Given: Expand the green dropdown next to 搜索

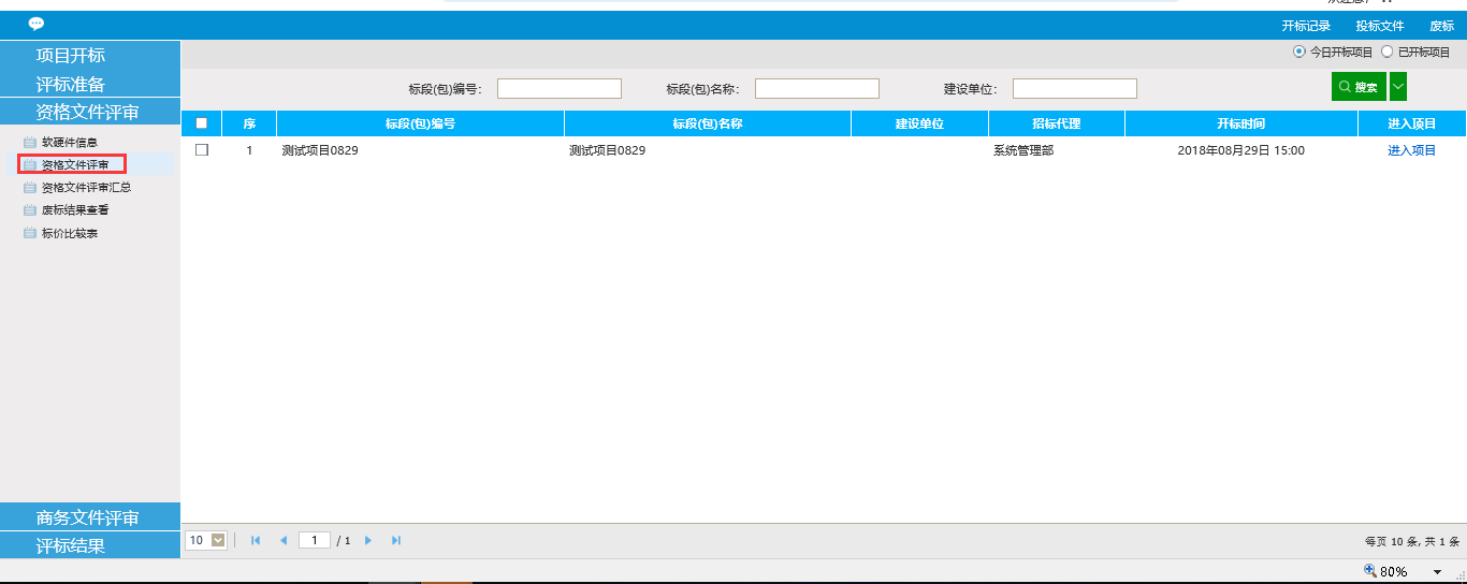Looking at the screenshot, I should [1398, 87].
